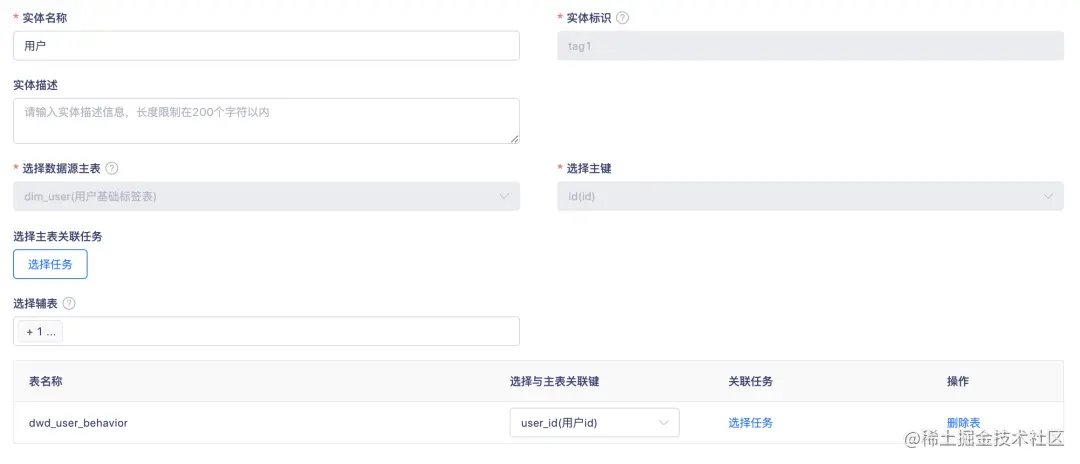
Task: Open the dim_user data source dropdown arrow
Action: [503, 196]
